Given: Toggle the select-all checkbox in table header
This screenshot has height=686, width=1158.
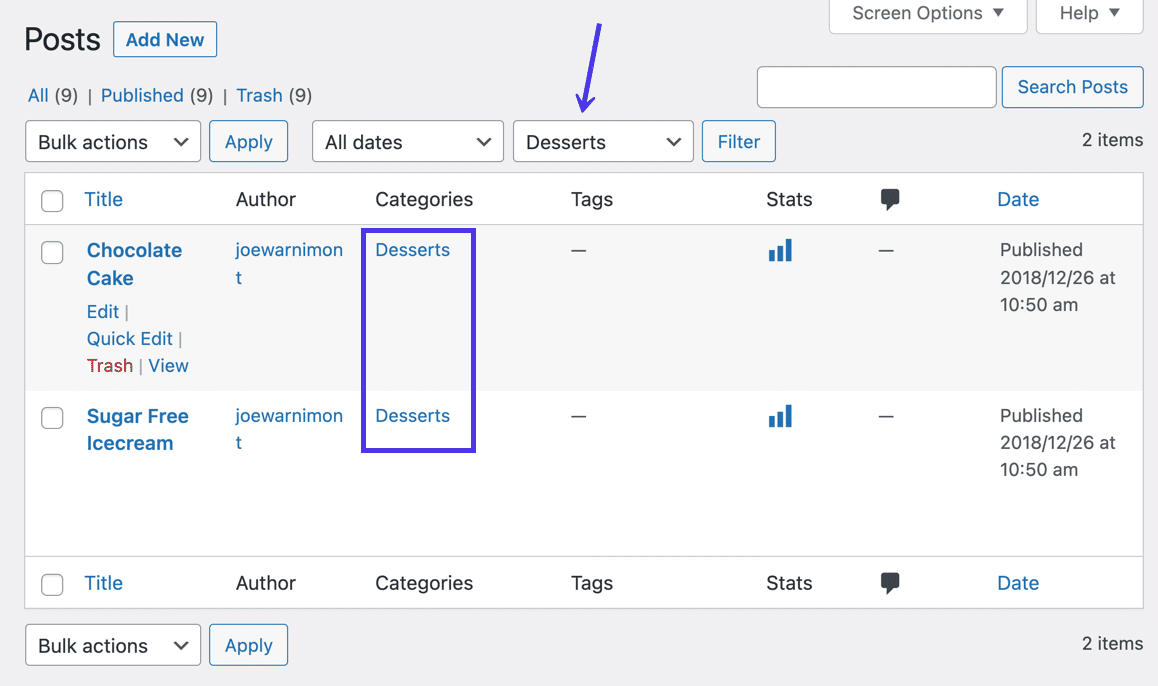Looking at the screenshot, I should tap(52, 201).
